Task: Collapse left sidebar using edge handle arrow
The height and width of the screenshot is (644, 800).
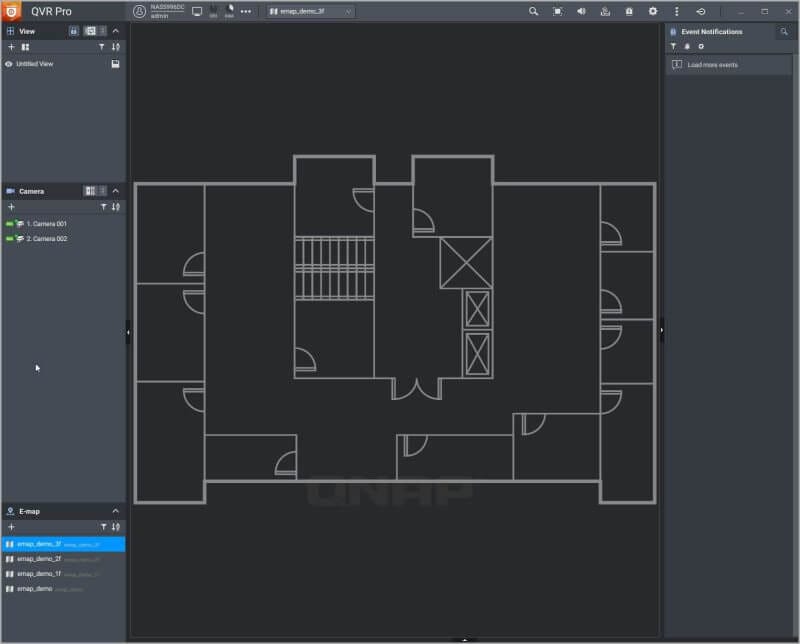Action: [128, 333]
